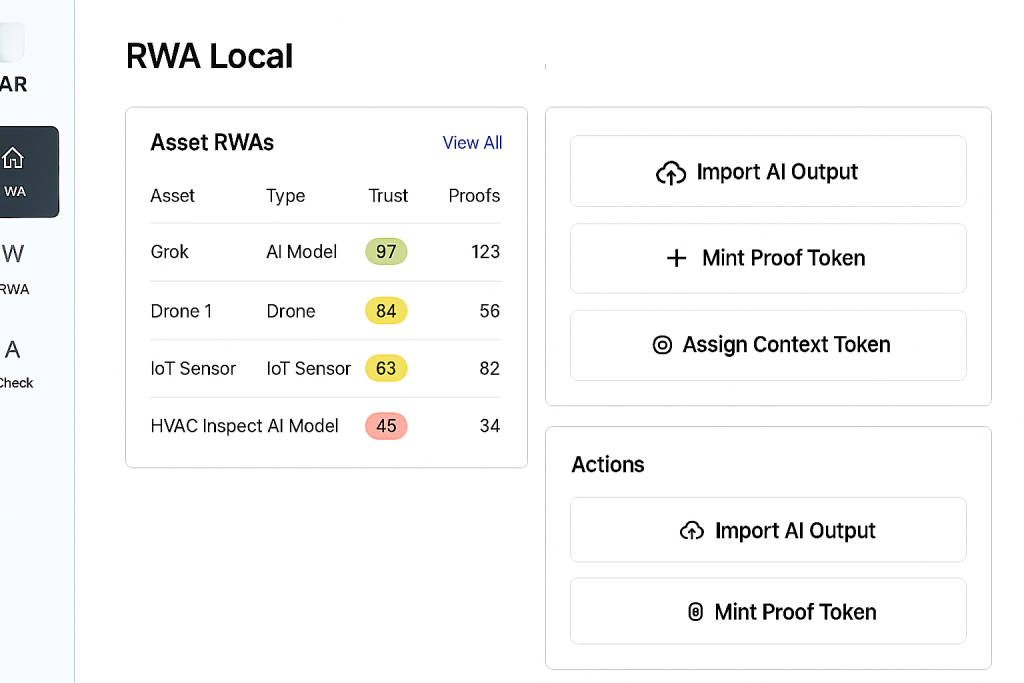
Task: Sort by the Proofs column header
Action: coord(474,196)
